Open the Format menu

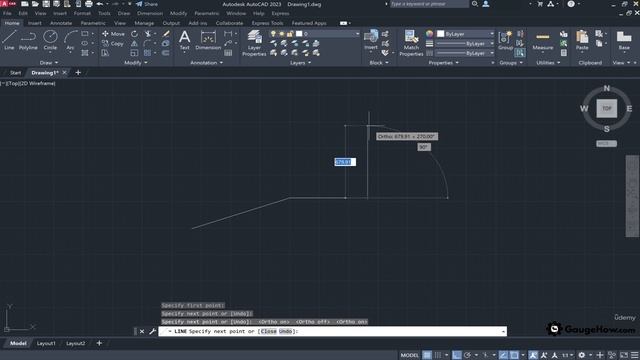(x=82, y=13)
